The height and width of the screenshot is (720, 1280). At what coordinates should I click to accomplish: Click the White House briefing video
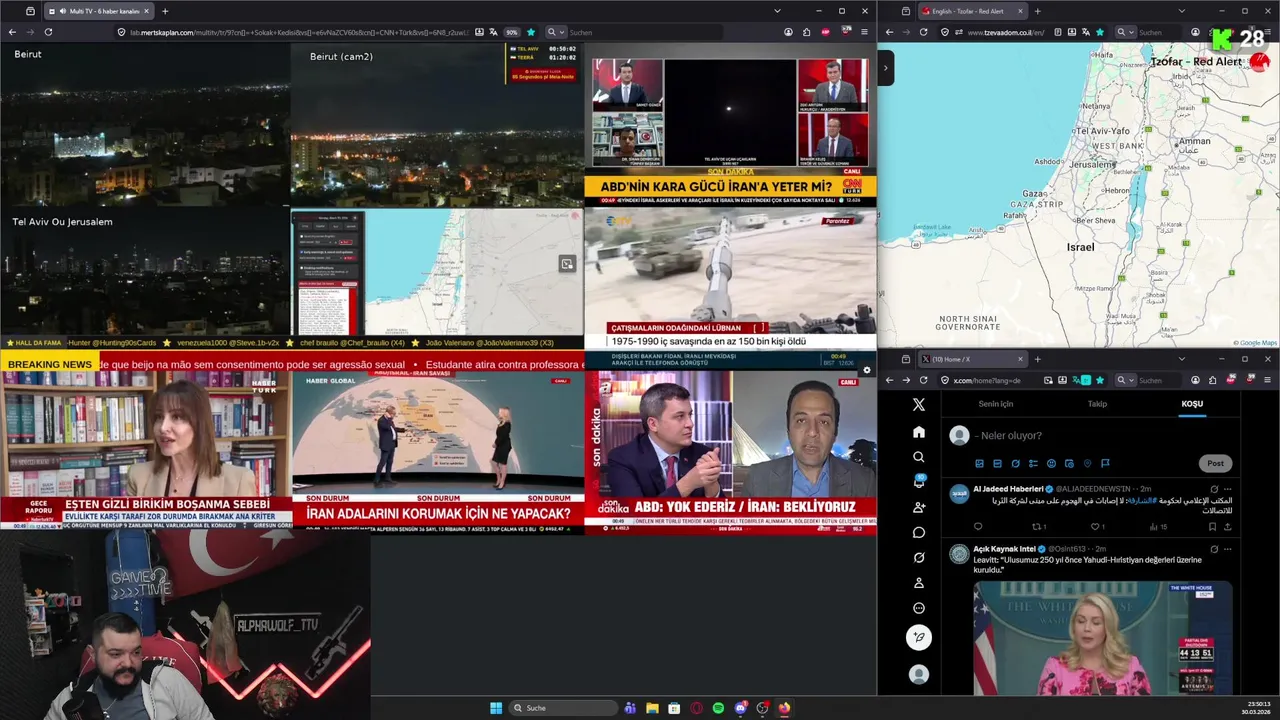pos(1103,638)
